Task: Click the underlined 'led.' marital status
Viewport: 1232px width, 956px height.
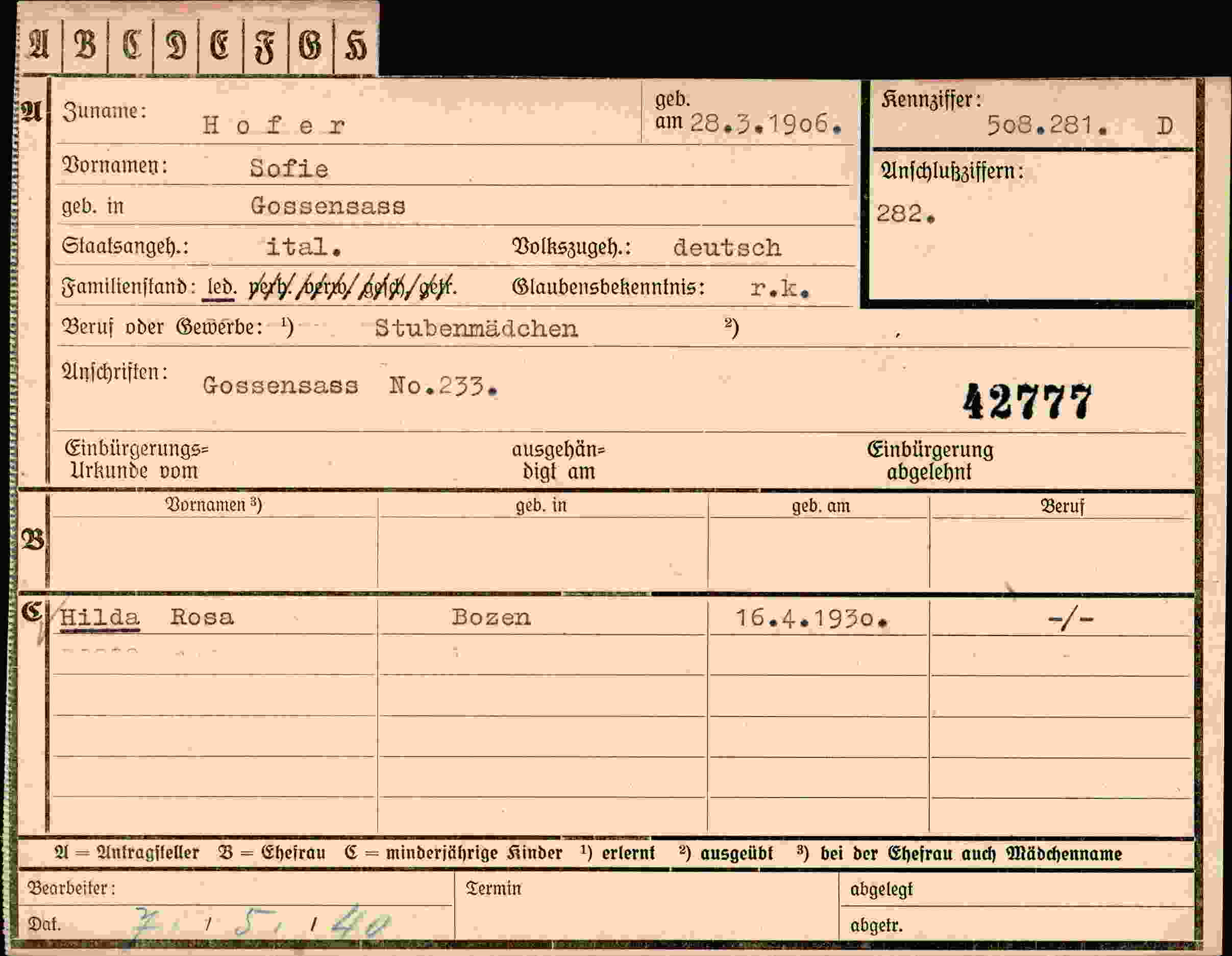Action: [x=220, y=288]
